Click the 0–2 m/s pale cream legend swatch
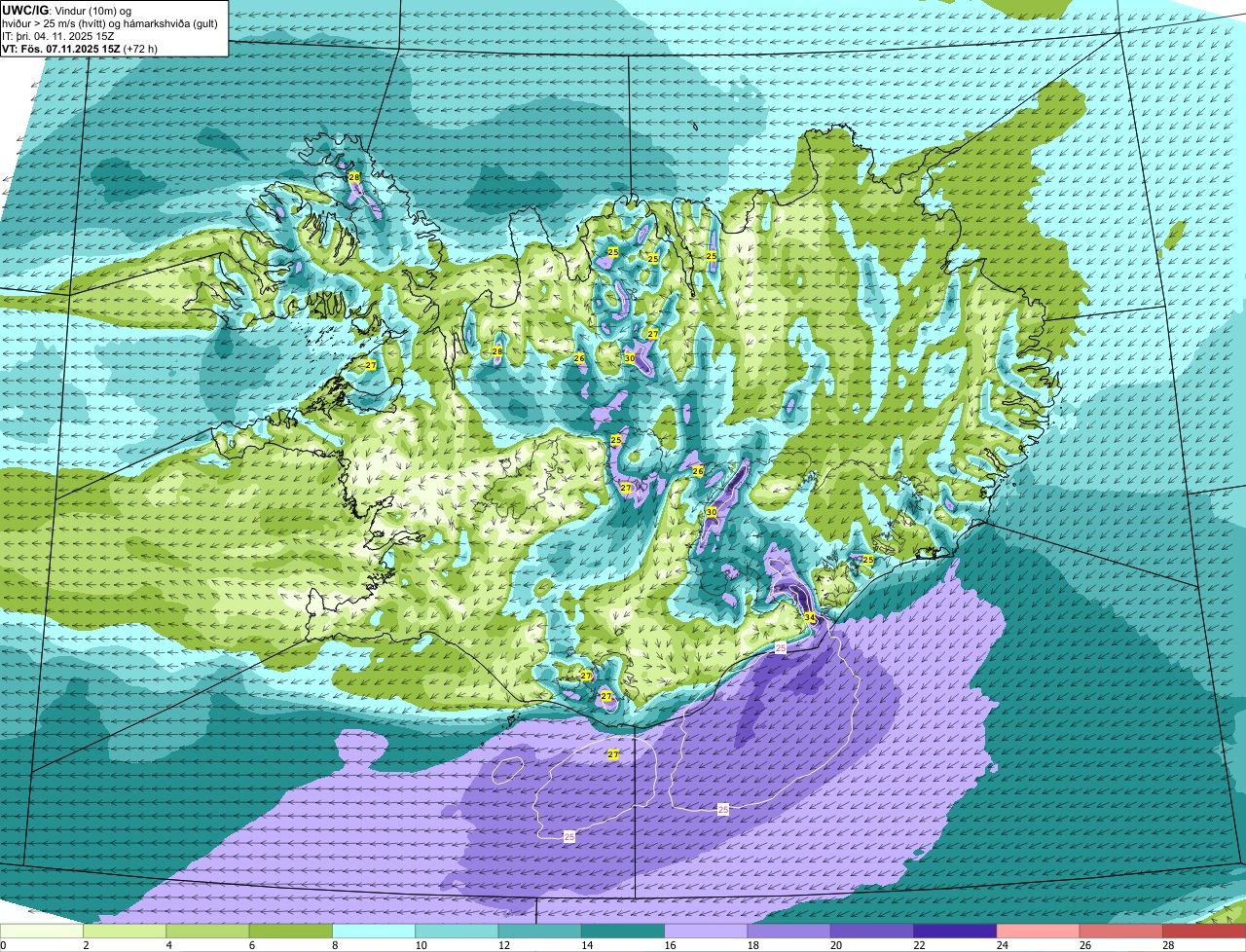1246x952 pixels. tap(42, 932)
